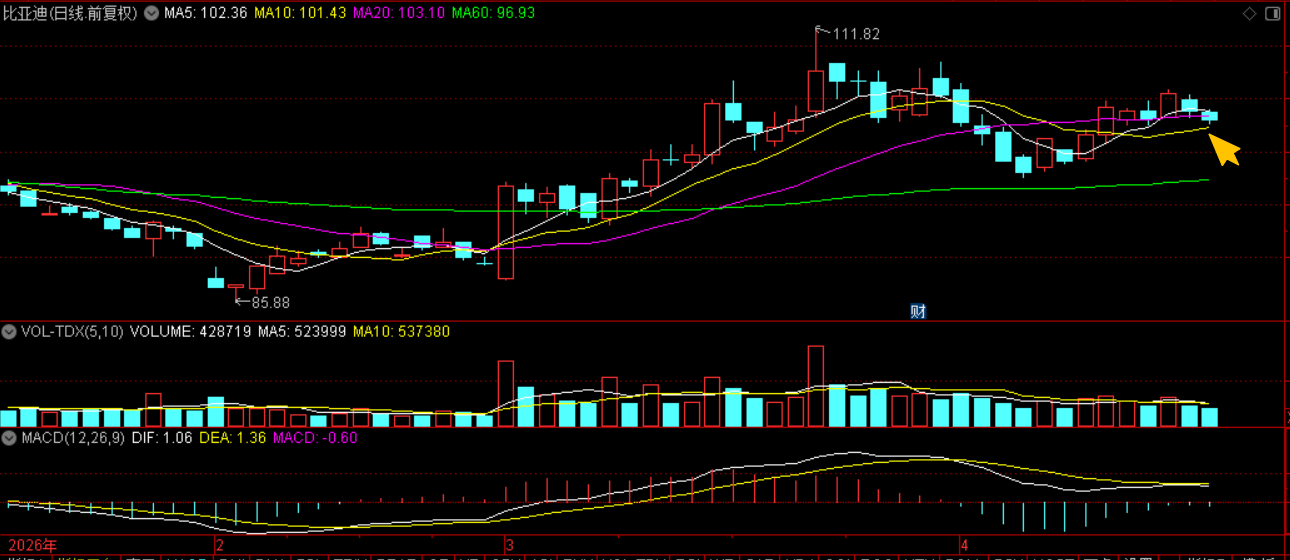Click the month 2 marker on time axis

click(x=219, y=546)
